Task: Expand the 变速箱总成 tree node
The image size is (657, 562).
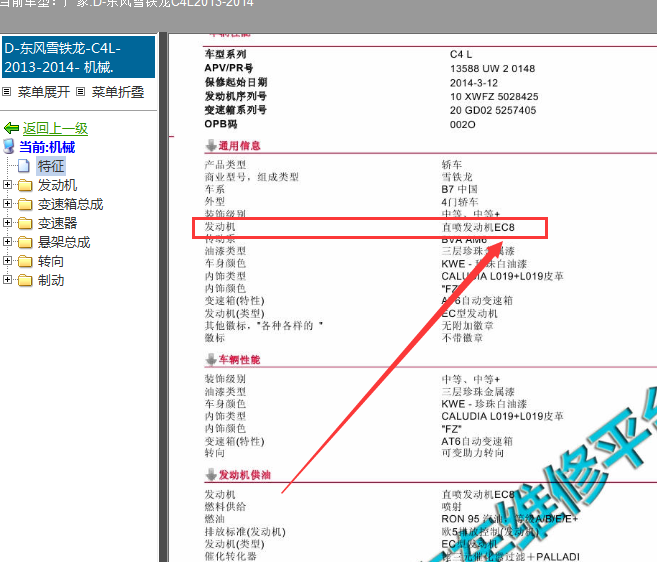Action: 7,203
